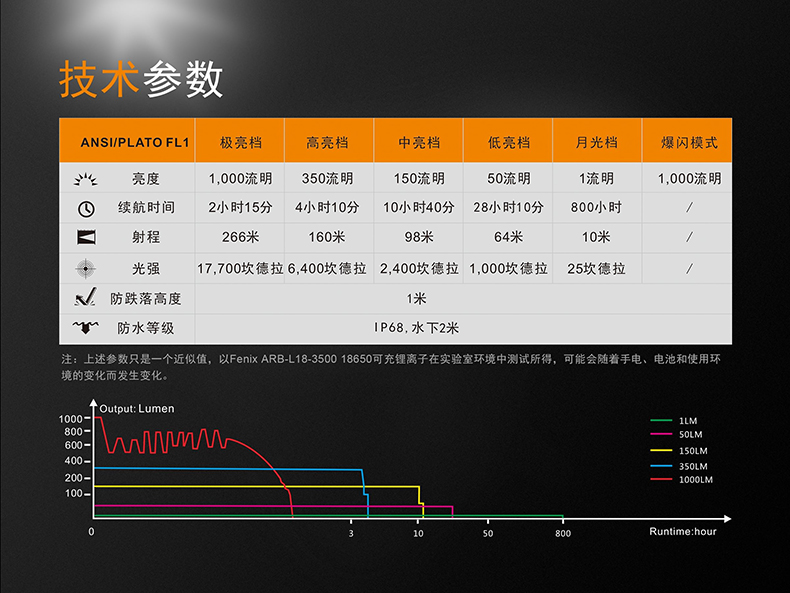Click the 技术参数 page title
The height and width of the screenshot is (593, 790).
click(140, 80)
